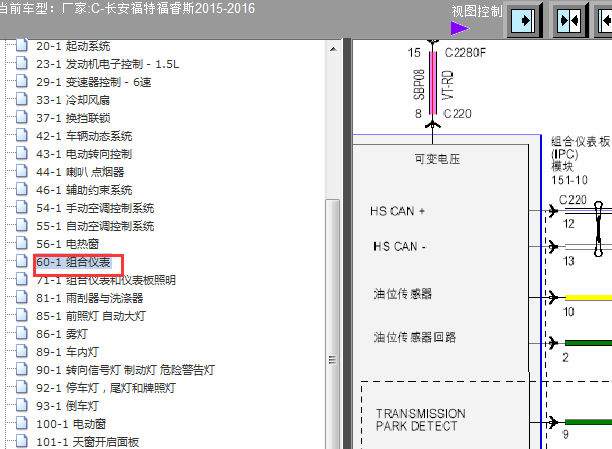Click the single right-arrow view control button
612x449 pixels.
click(x=525, y=20)
